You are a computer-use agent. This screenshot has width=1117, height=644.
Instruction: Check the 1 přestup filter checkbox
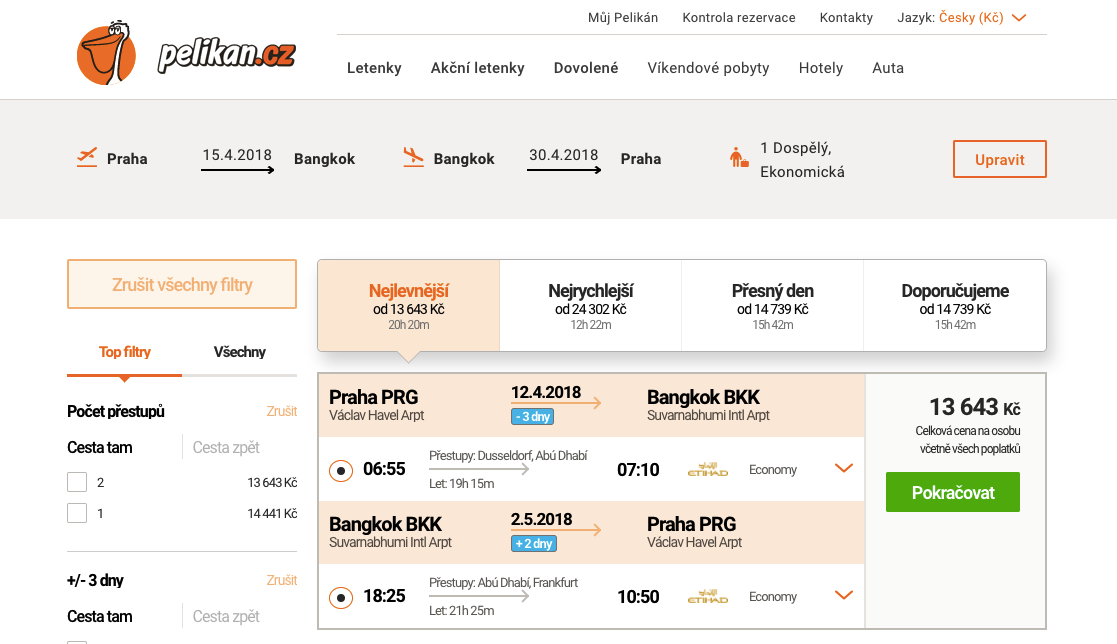[x=77, y=513]
